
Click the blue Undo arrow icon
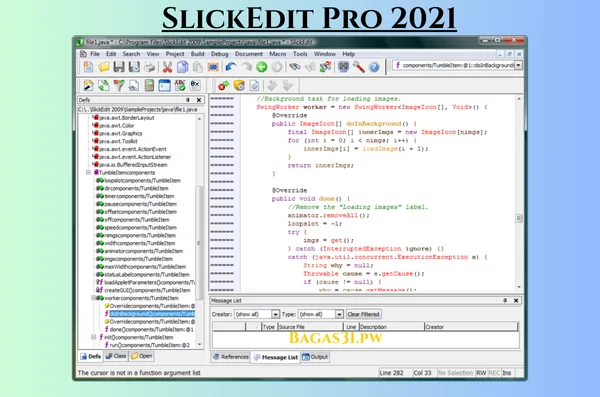pyautogui.click(x=231, y=67)
